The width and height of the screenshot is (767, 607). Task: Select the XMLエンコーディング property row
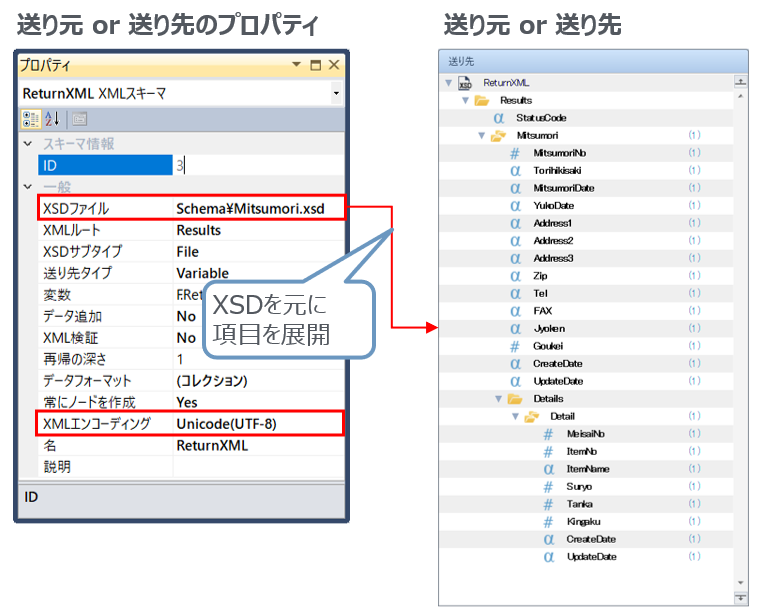coord(190,424)
